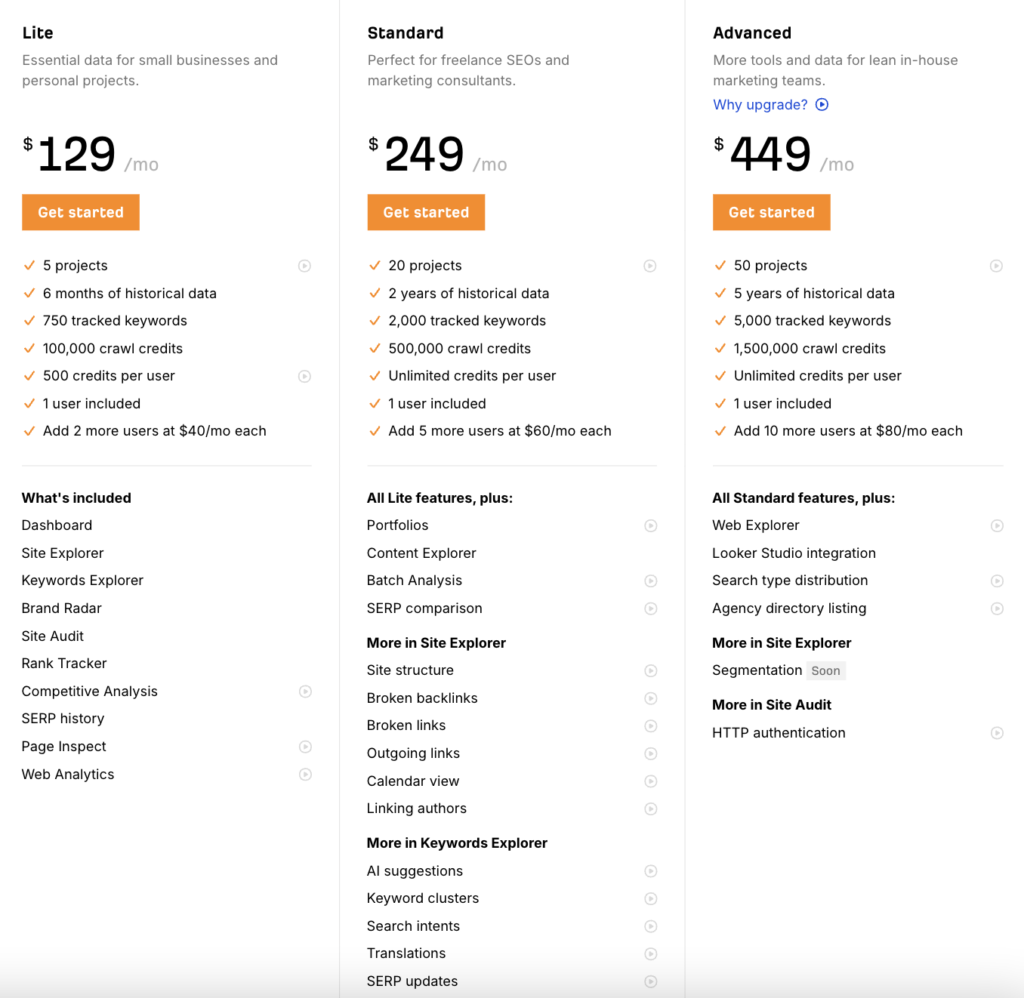Click the play icon beside Batch Analysis
Screen dimensions: 1024x998
[650, 581]
